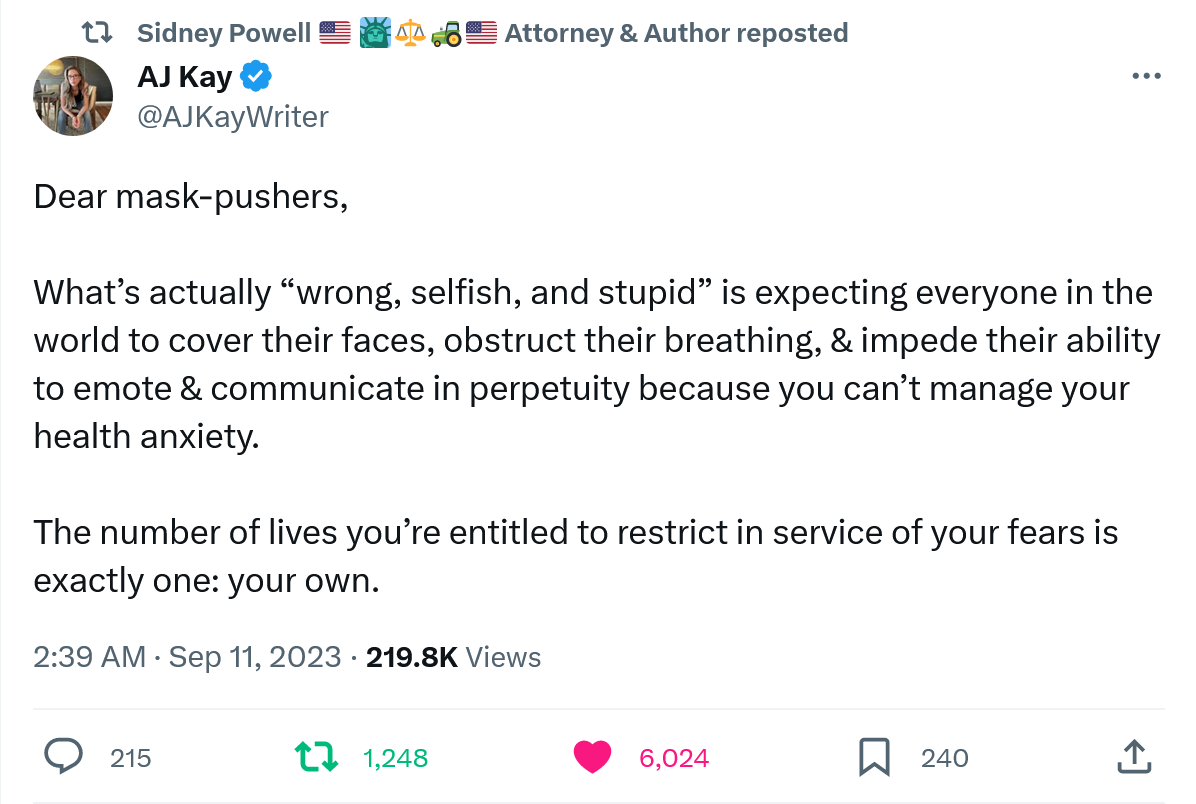Viewport: 1196px width, 804px height.
Task: Click the reply speech bubble icon
Action: coord(65,757)
